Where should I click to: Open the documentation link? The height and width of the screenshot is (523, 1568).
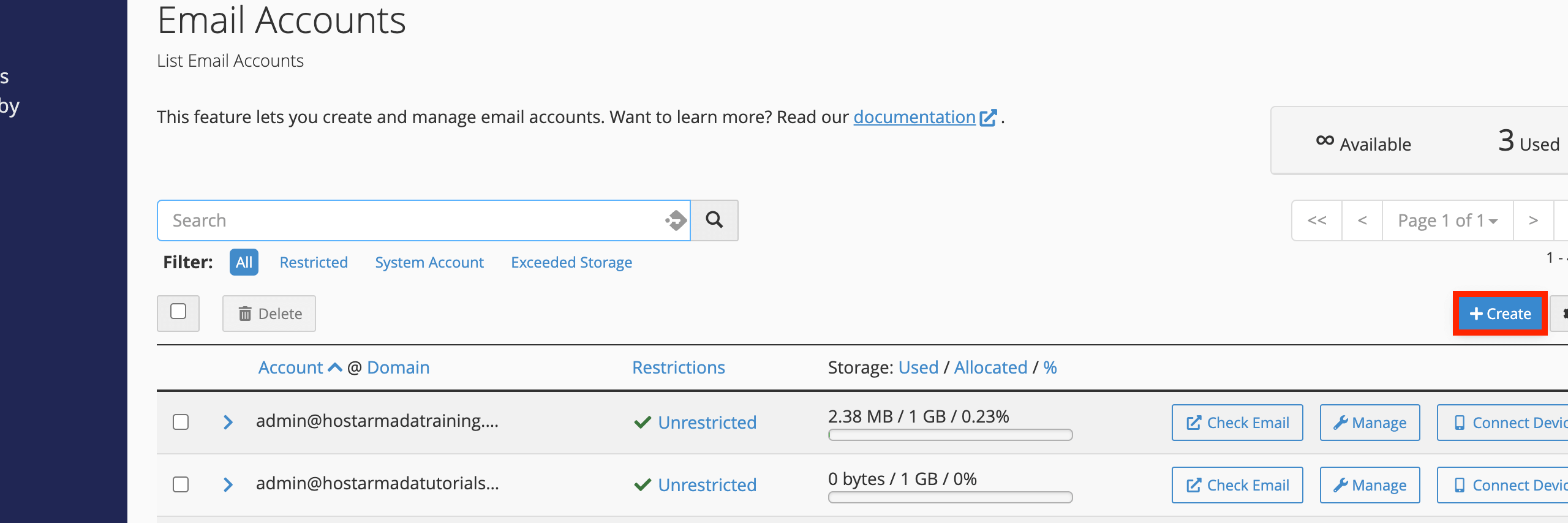point(914,117)
